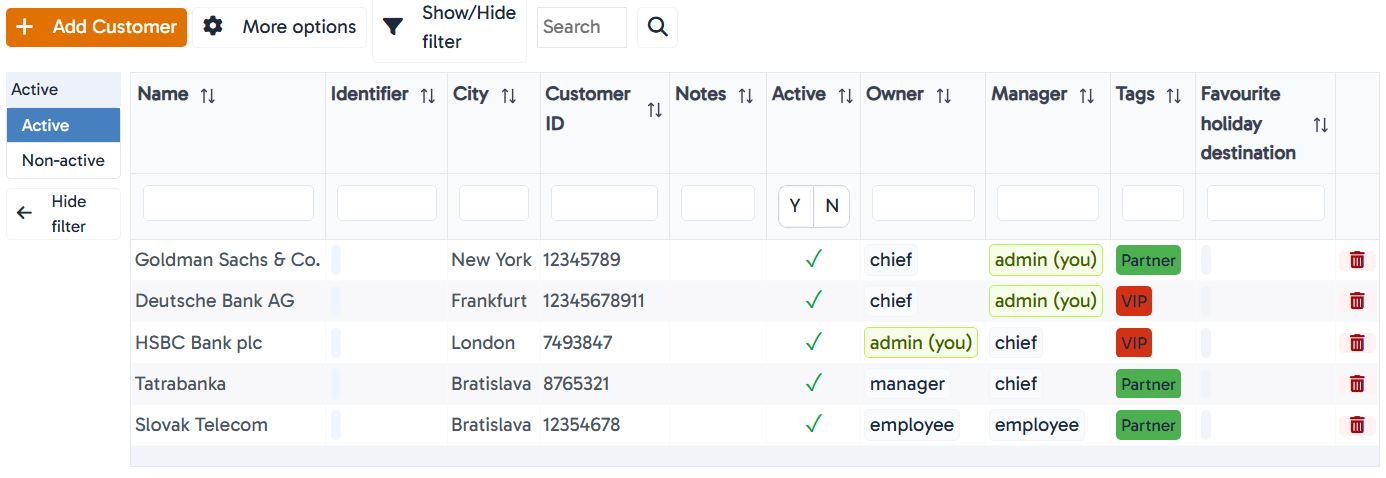The width and height of the screenshot is (1386, 478).
Task: Delete the Slovak Telecom row
Action: [1357, 425]
